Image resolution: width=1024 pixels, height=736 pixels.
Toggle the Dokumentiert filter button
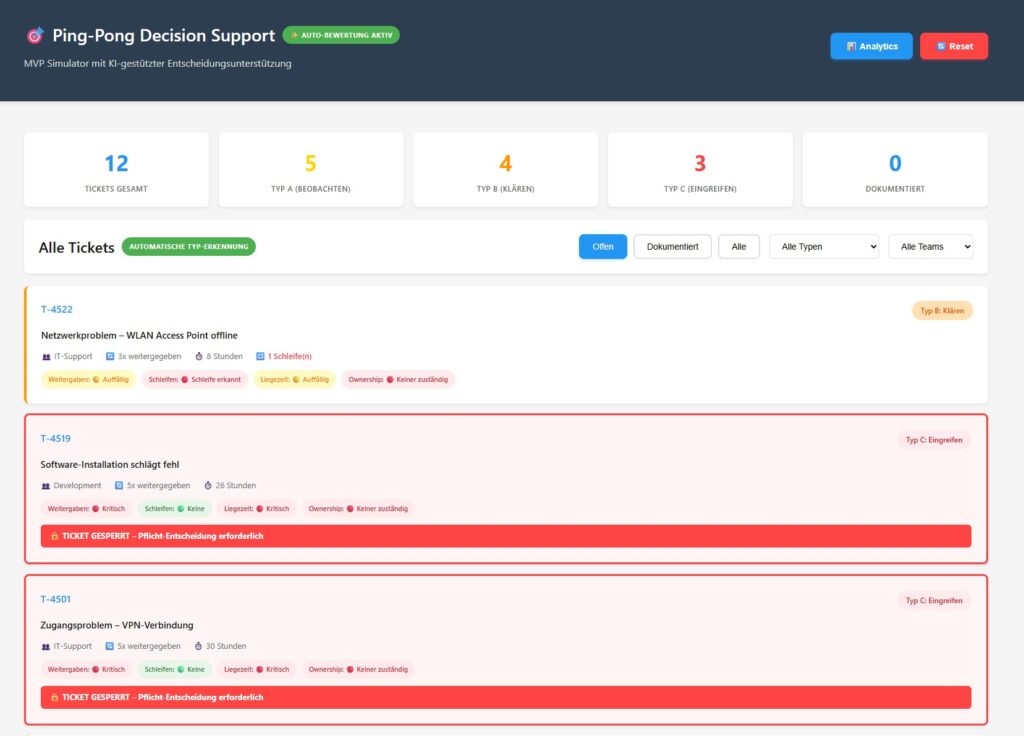[x=672, y=247]
